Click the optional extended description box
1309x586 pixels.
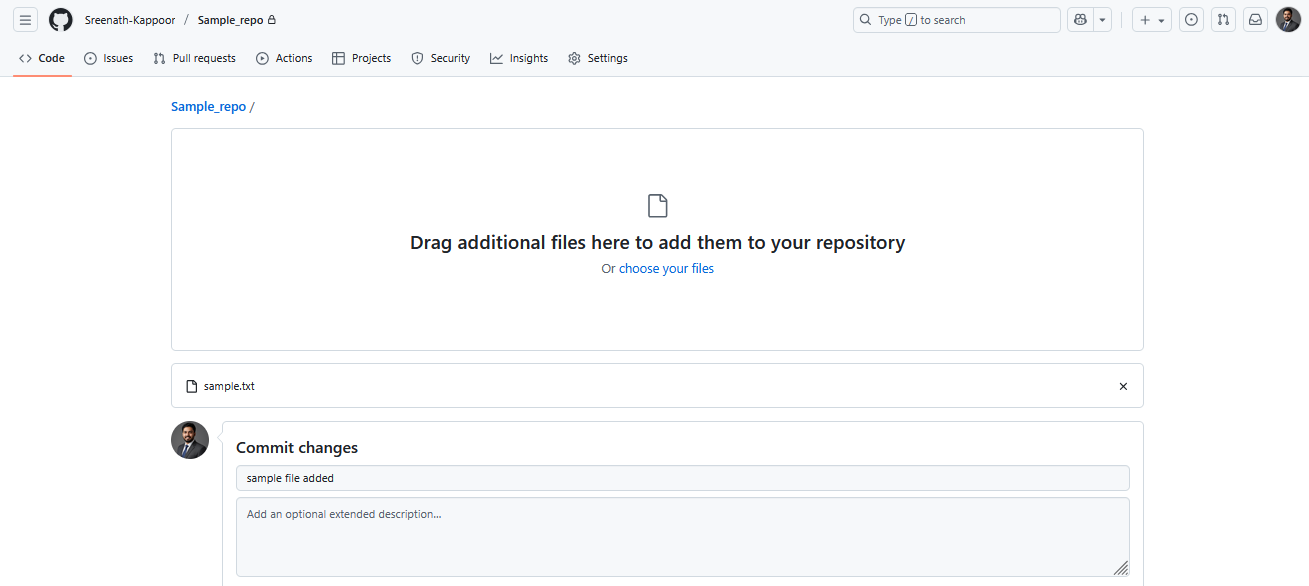coord(682,537)
